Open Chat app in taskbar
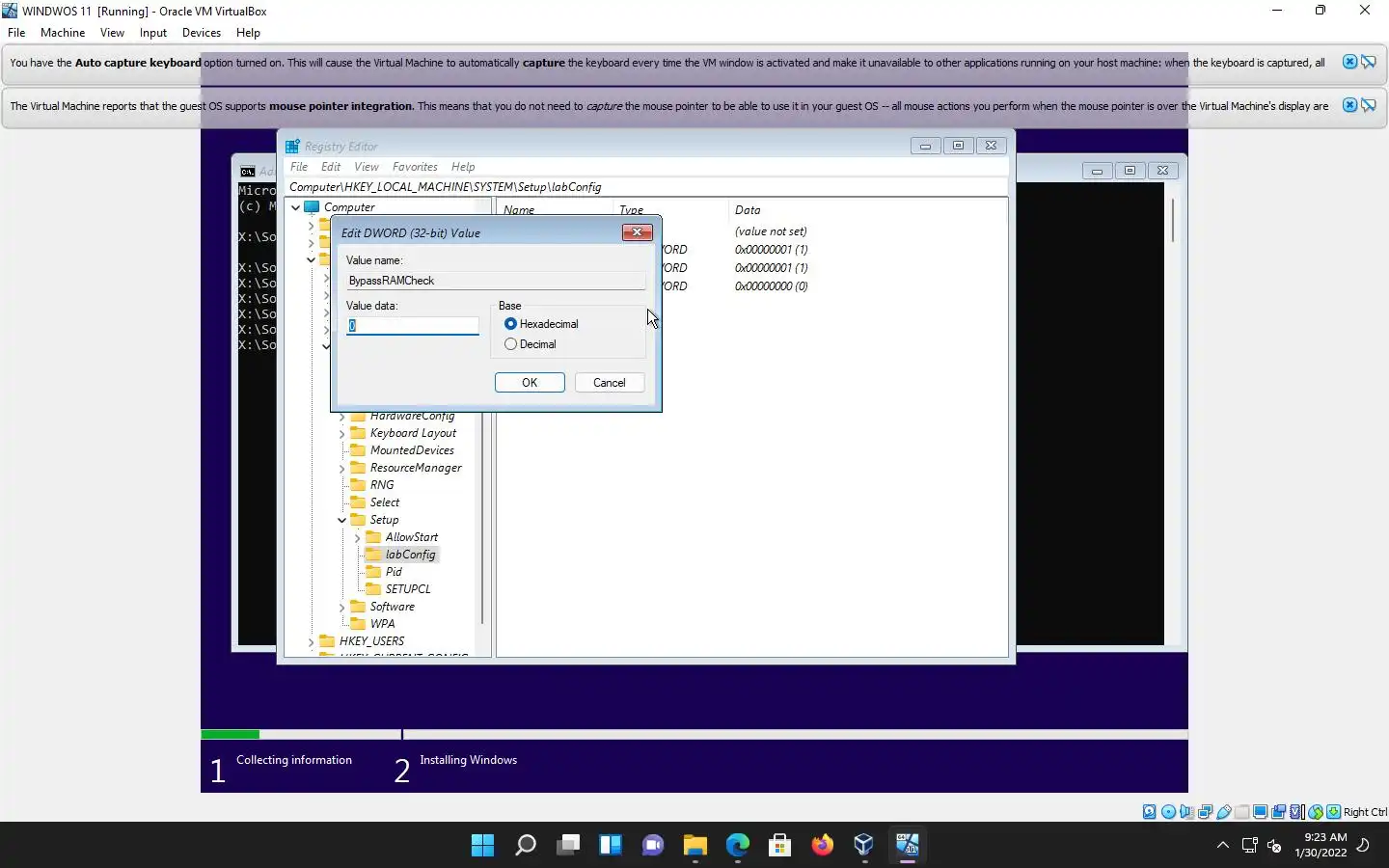Image resolution: width=1389 pixels, height=868 pixels. point(653,846)
